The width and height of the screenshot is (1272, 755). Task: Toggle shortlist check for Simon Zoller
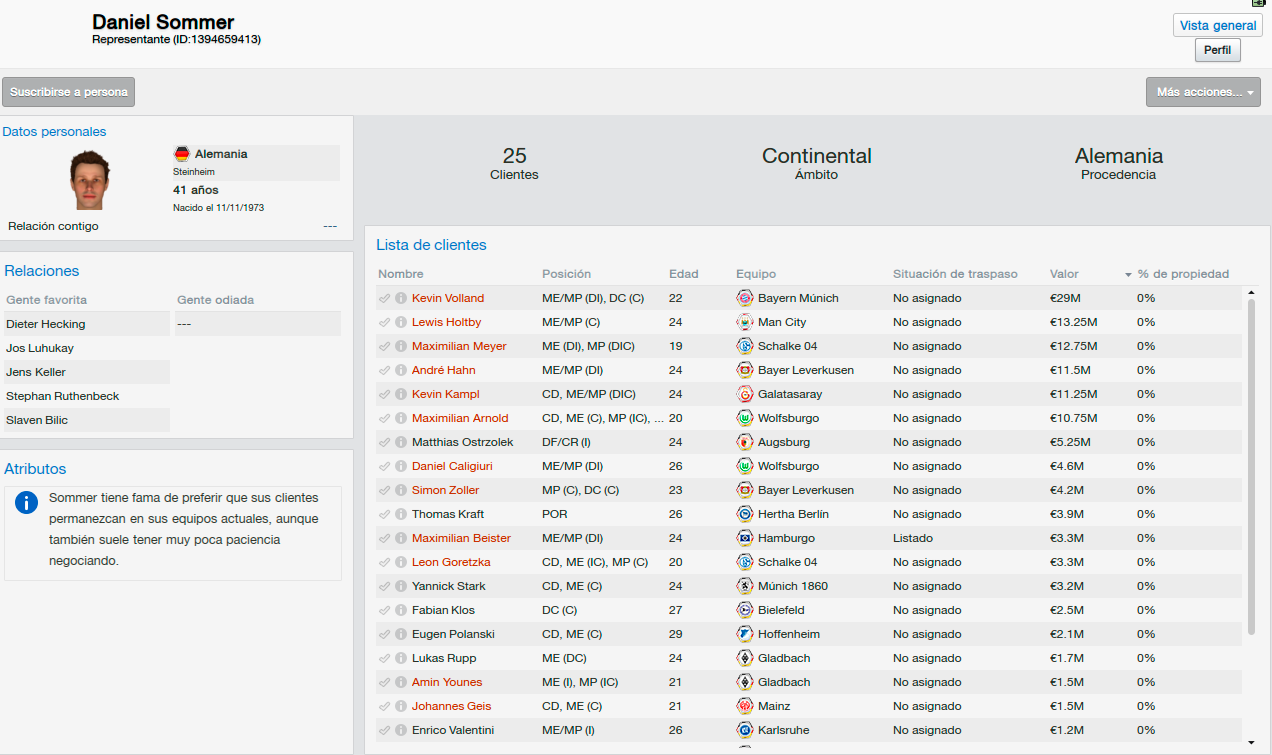pos(385,490)
